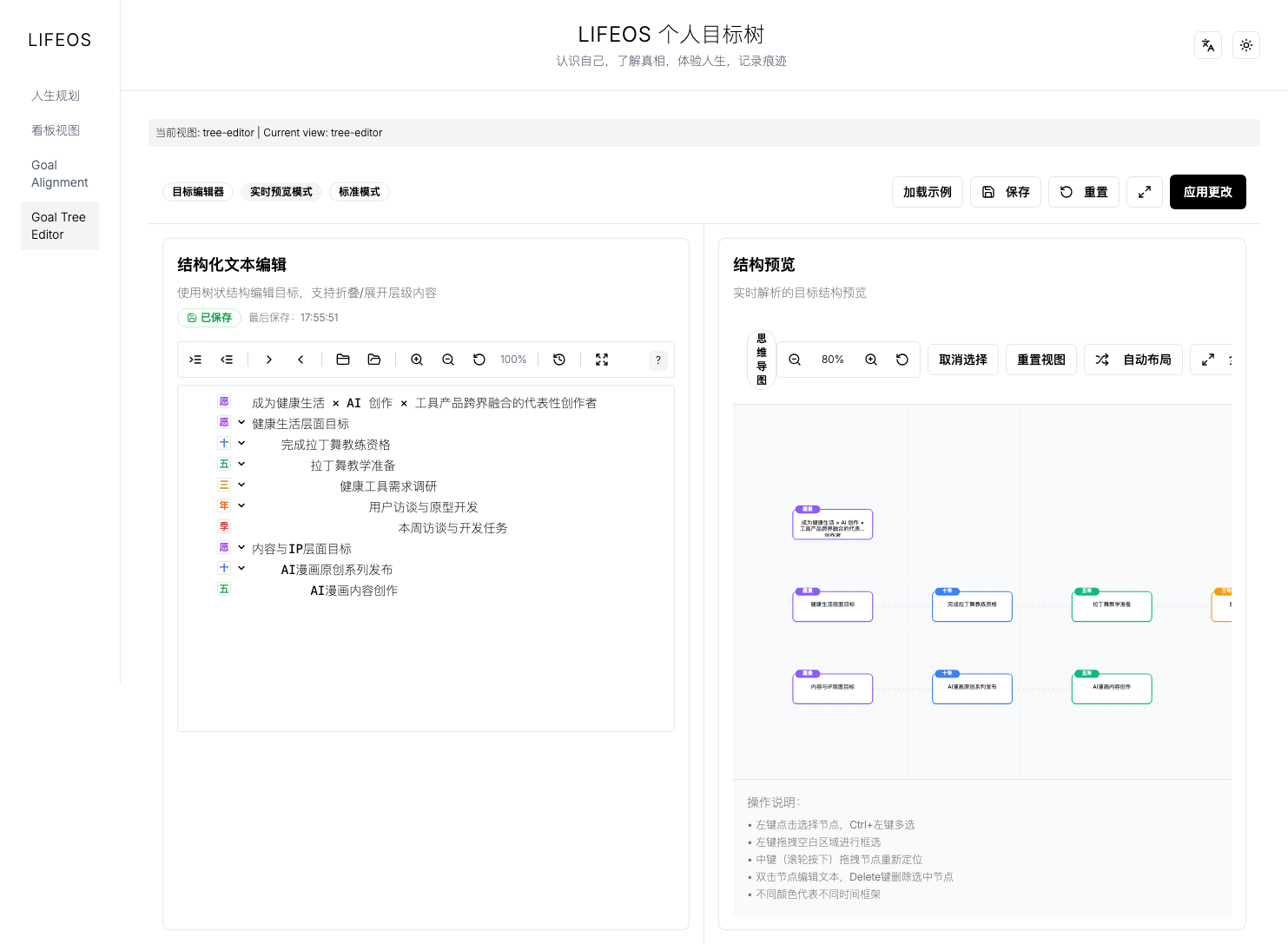Collapse the 健康生活层面目标 tree node
1288x944 pixels.
(x=241, y=422)
